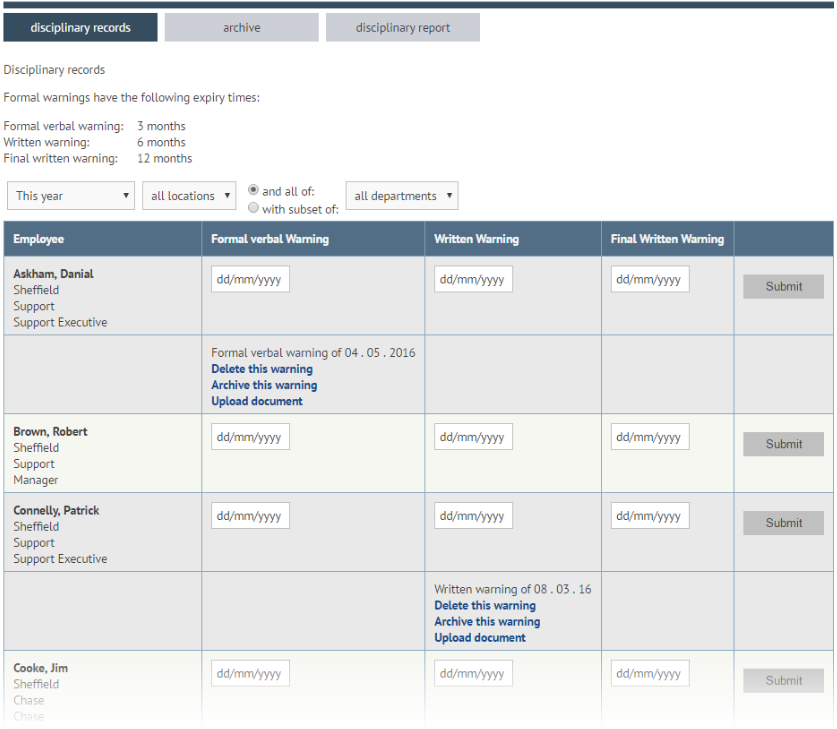Select the 'with subset of' radio option
This screenshot has height=729, width=837.
click(254, 208)
